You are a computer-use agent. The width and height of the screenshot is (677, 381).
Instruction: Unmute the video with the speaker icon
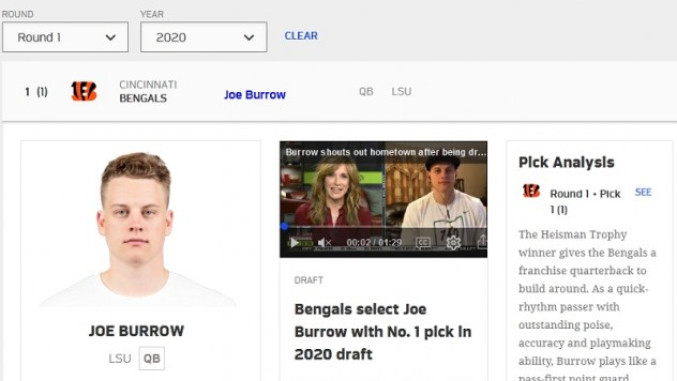coord(324,243)
